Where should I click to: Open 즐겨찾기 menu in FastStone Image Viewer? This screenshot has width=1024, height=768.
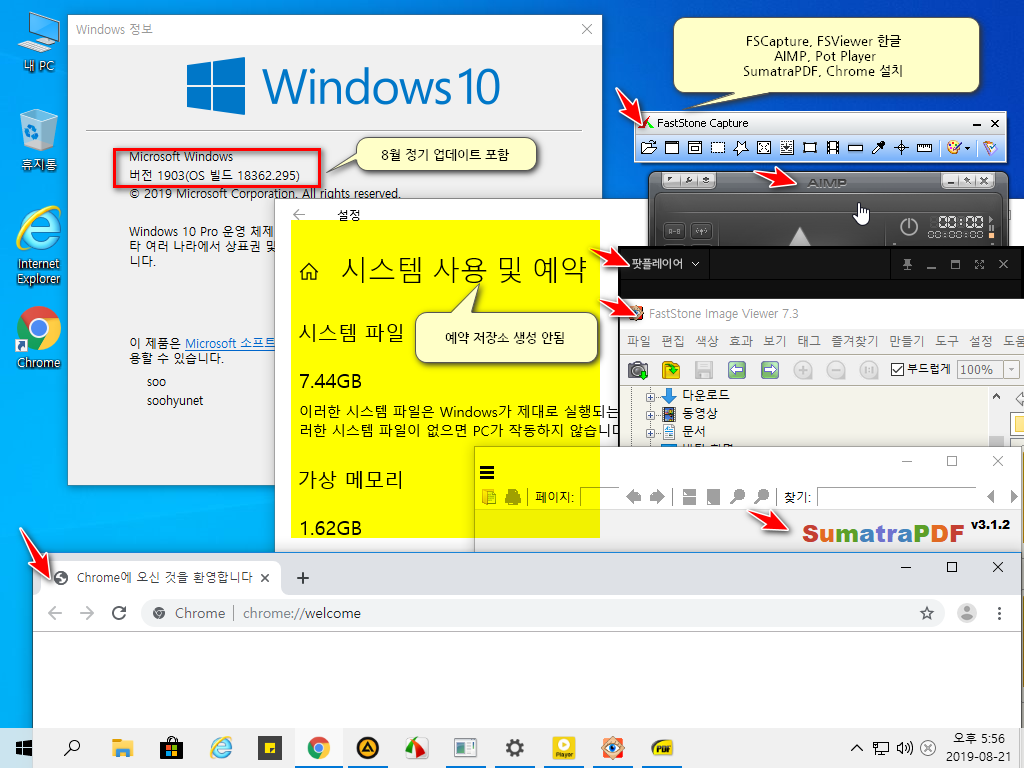854,341
